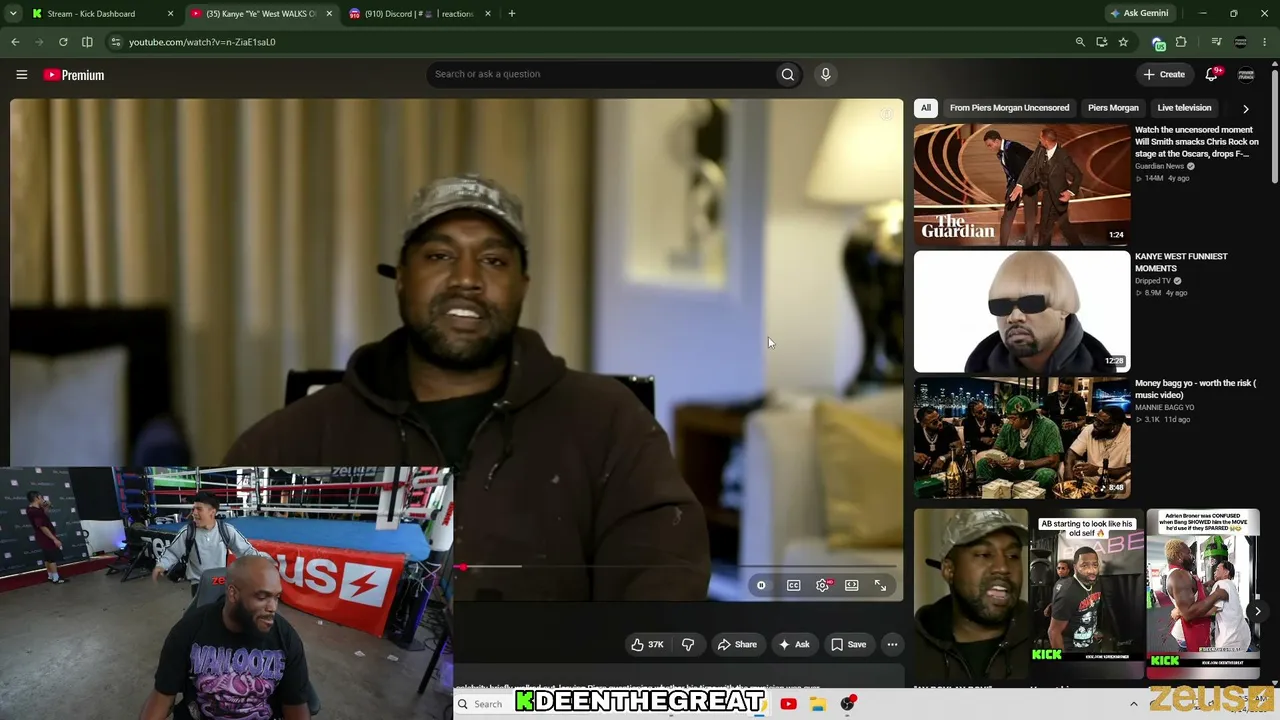
Task: Open OBS Studio from the taskbar
Action: (848, 704)
